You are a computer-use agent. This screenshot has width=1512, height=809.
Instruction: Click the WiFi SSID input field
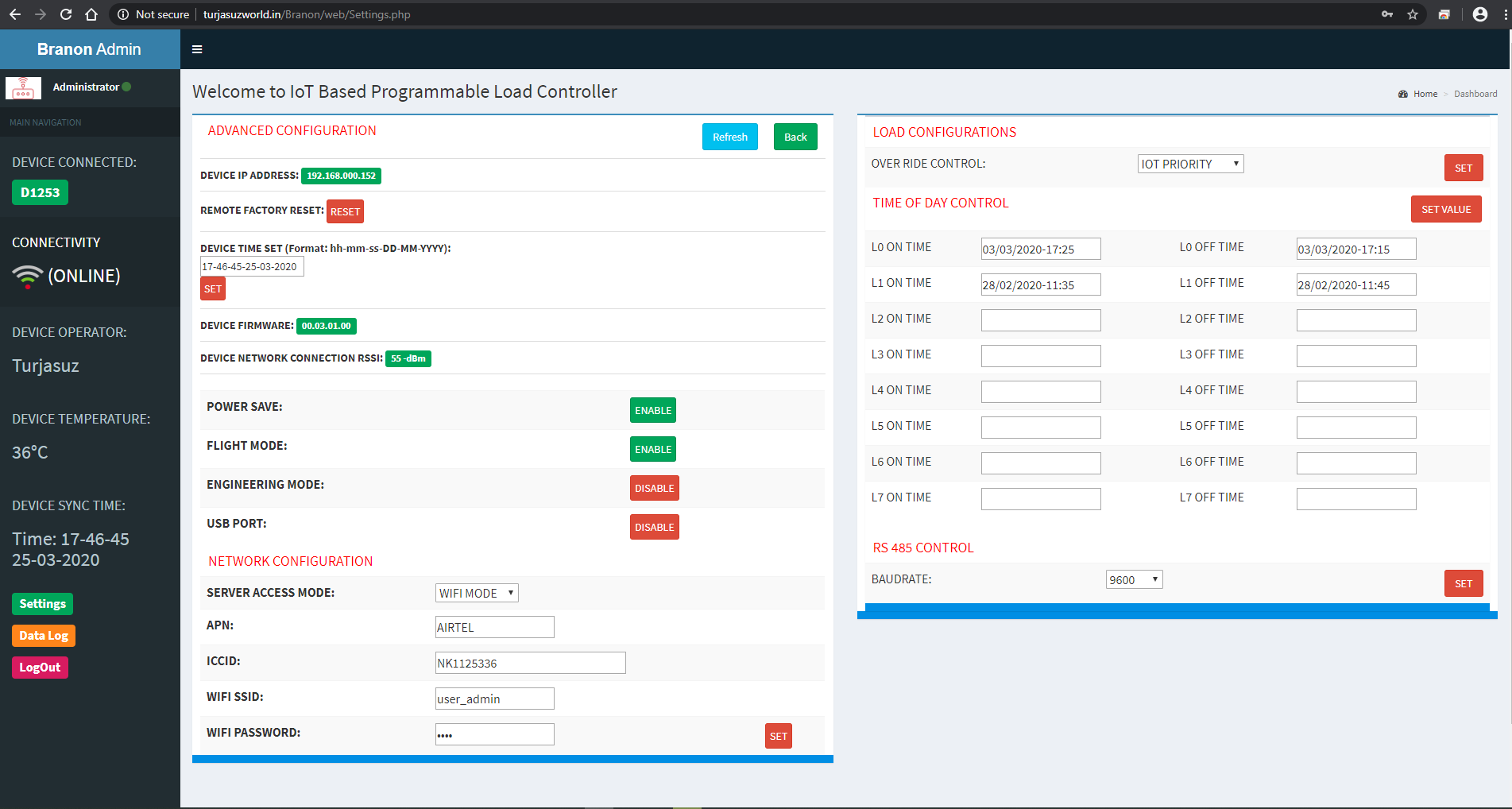tap(494, 699)
